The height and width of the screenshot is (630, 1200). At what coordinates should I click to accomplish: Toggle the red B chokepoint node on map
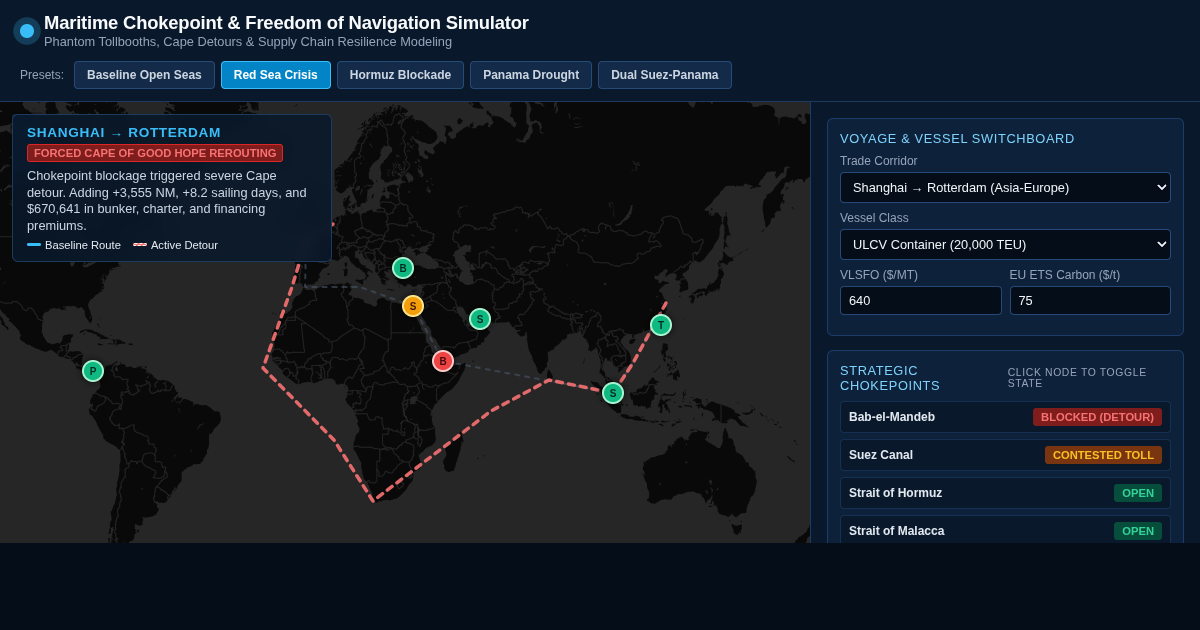(x=443, y=361)
